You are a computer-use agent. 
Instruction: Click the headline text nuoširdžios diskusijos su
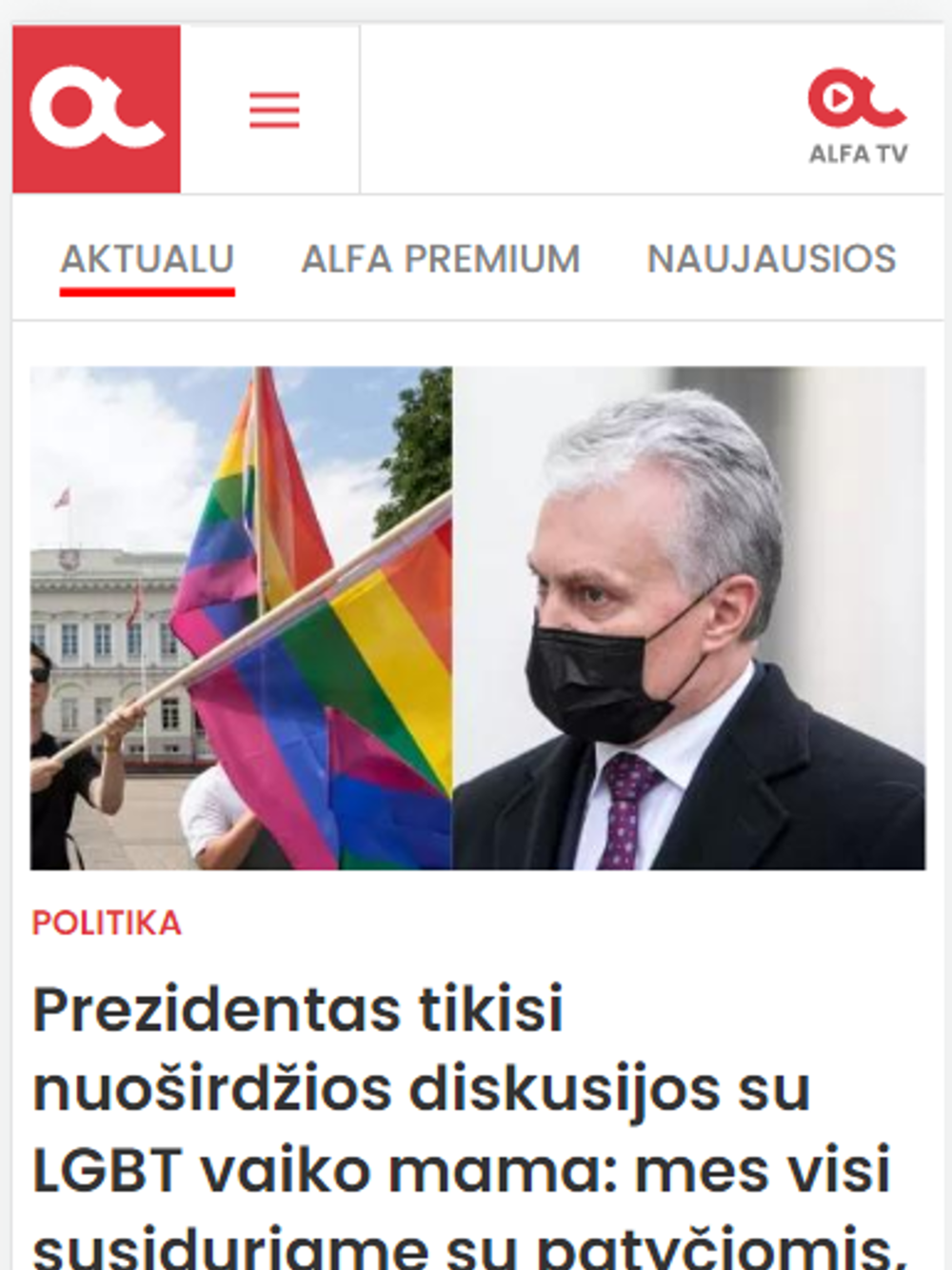(x=422, y=1090)
